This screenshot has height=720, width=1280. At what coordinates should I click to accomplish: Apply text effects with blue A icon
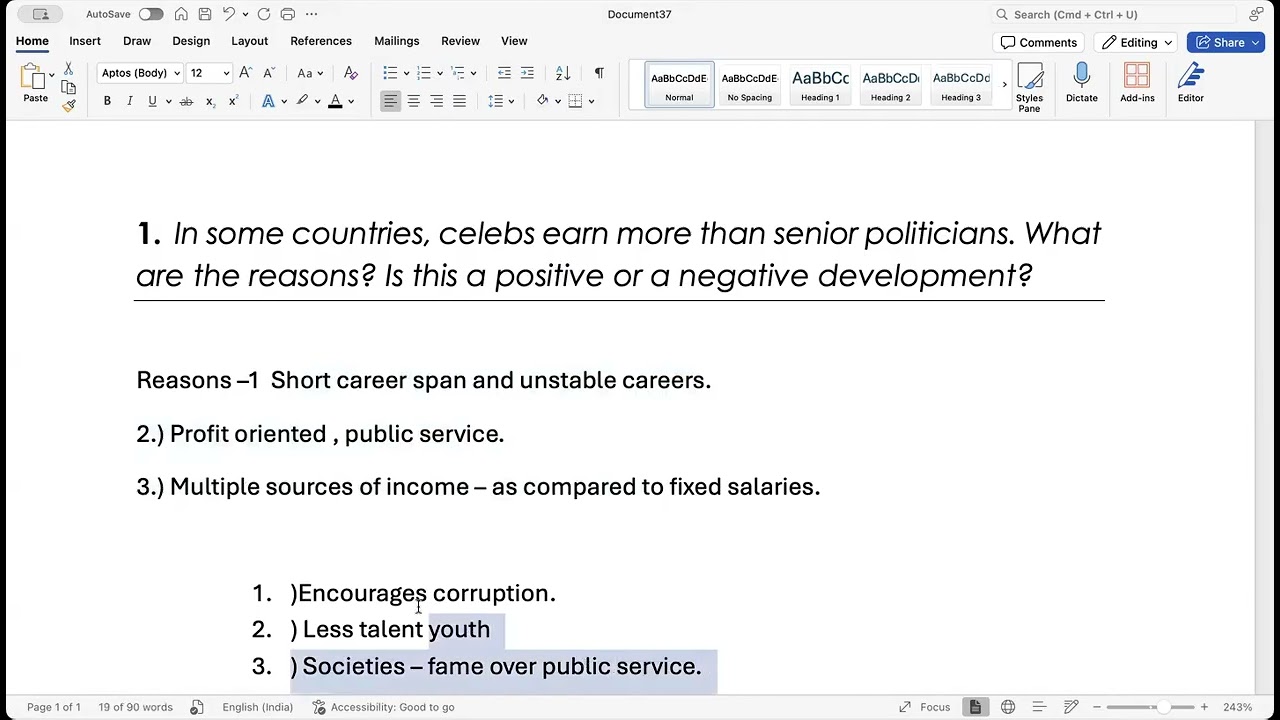268,101
